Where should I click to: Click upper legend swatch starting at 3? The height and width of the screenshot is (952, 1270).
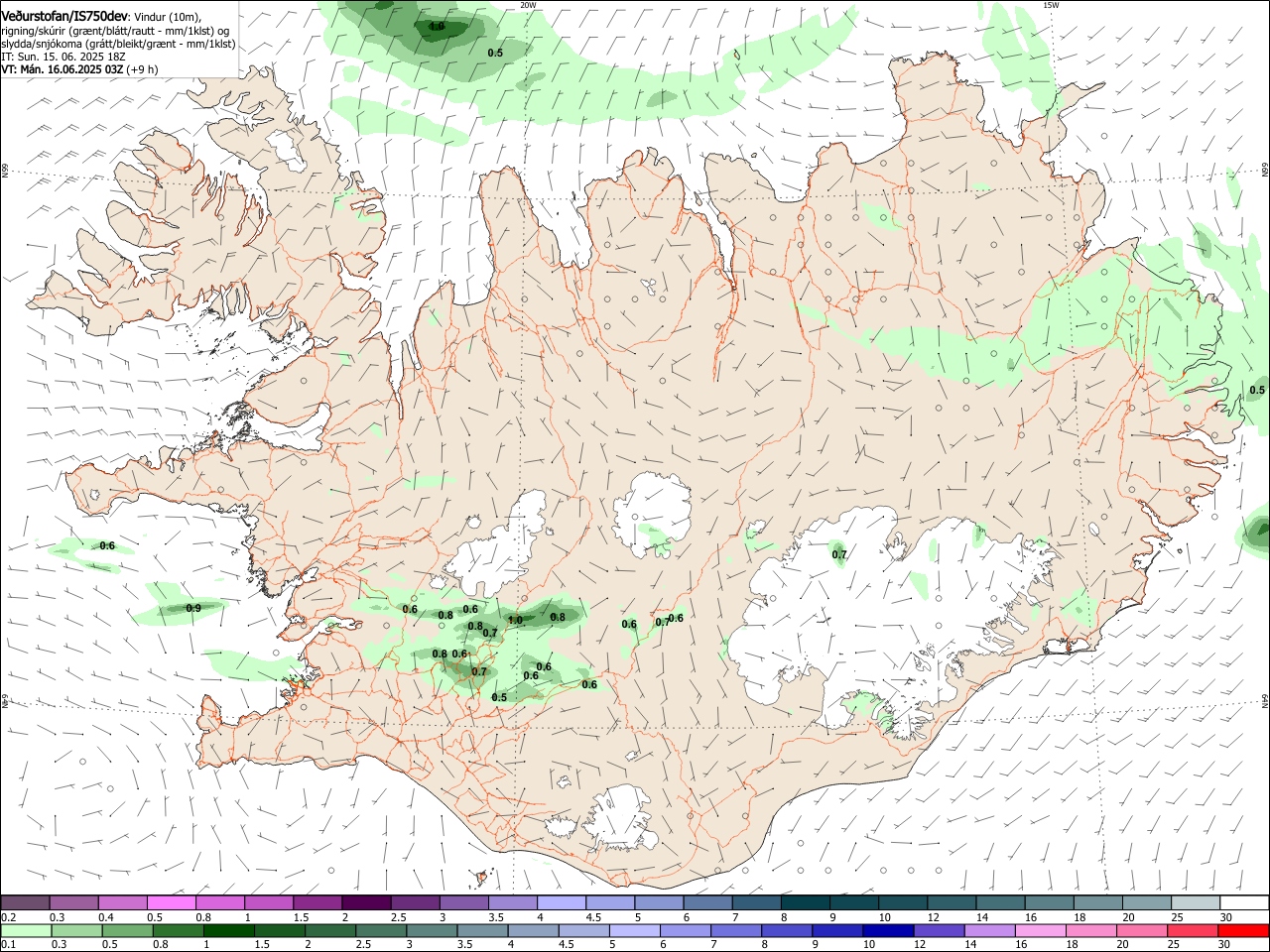coord(462,902)
